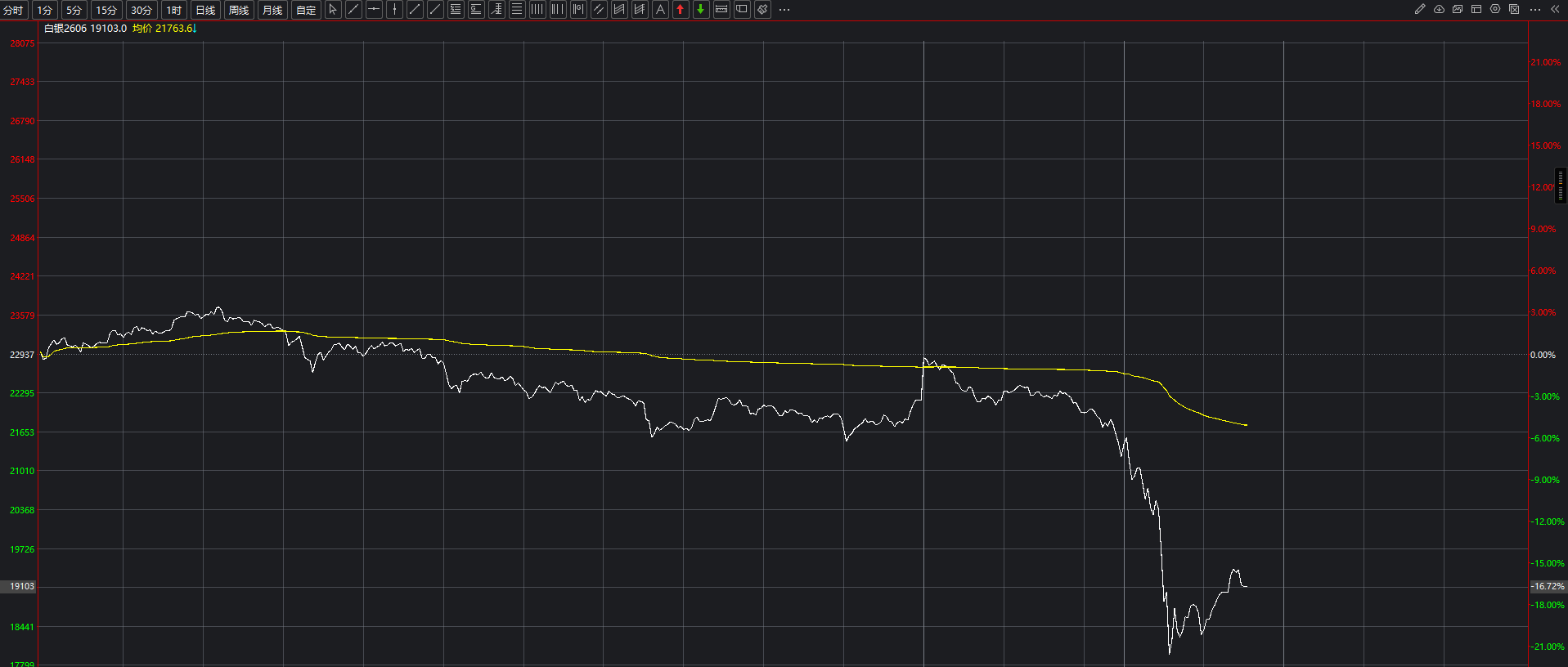Pick the horizontal line drawing tool

coord(374,10)
